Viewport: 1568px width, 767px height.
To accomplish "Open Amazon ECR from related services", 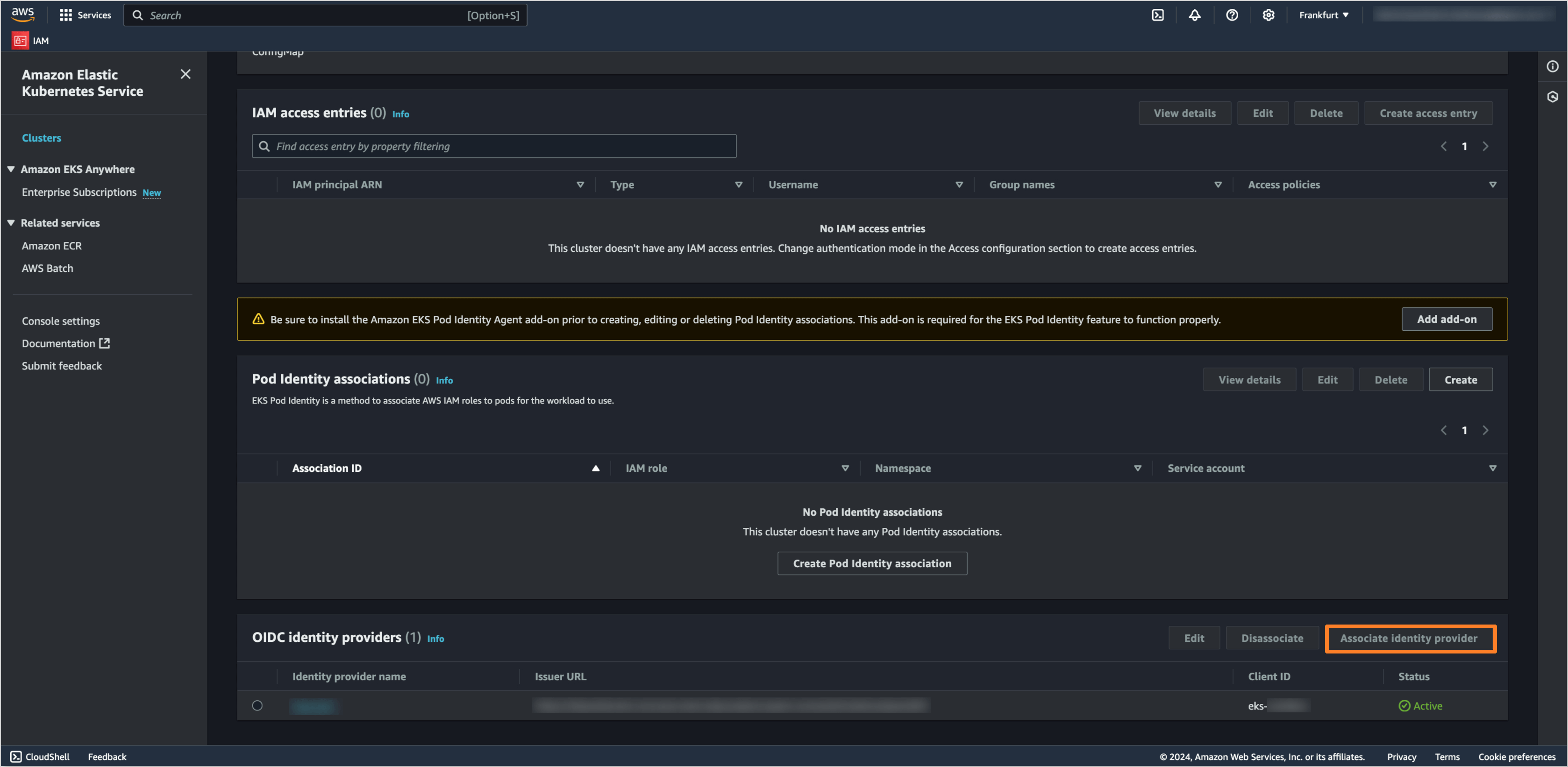I will coord(52,246).
